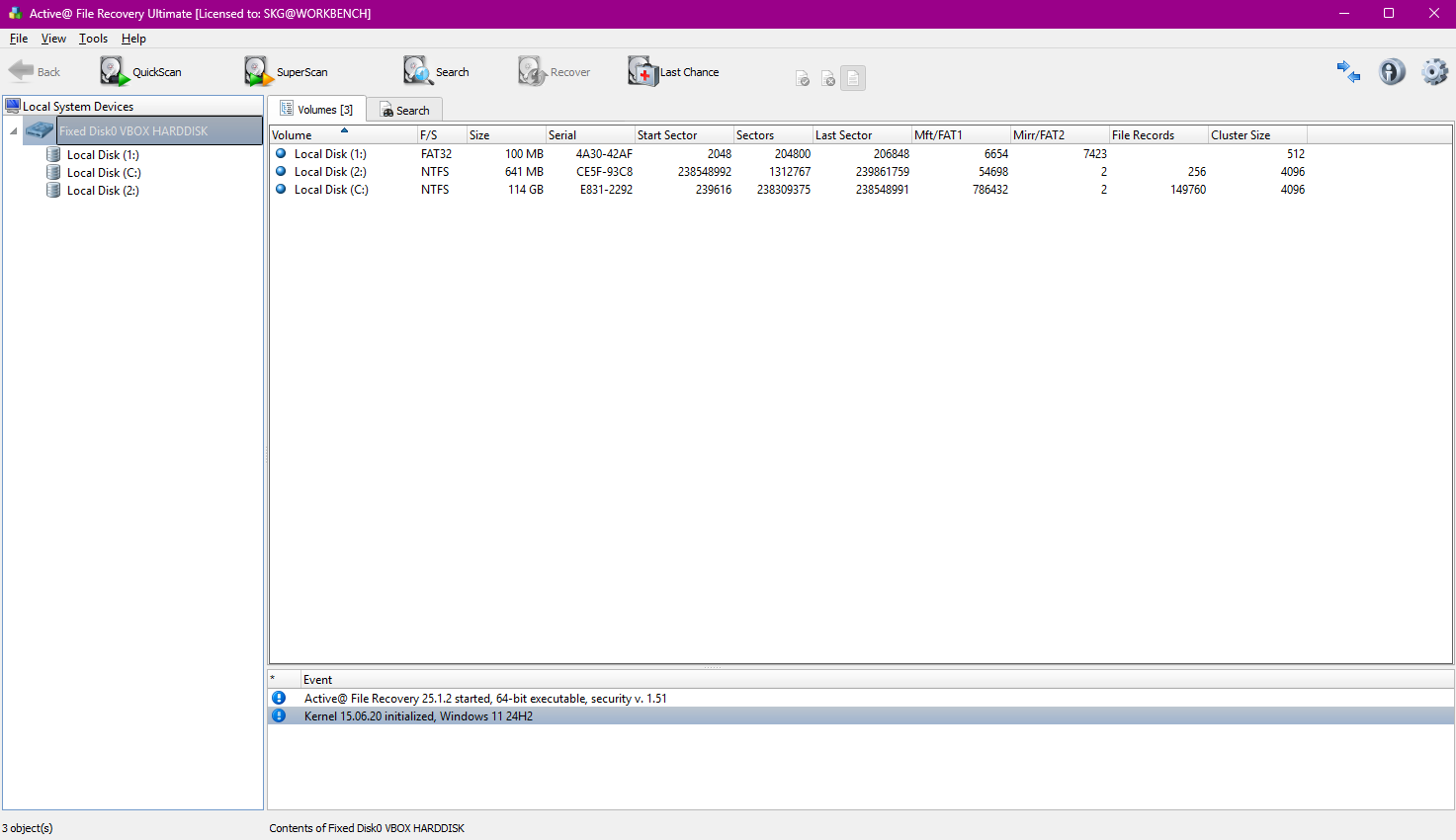Click the Event column header in log
The height and width of the screenshot is (840, 1456).
click(877, 679)
